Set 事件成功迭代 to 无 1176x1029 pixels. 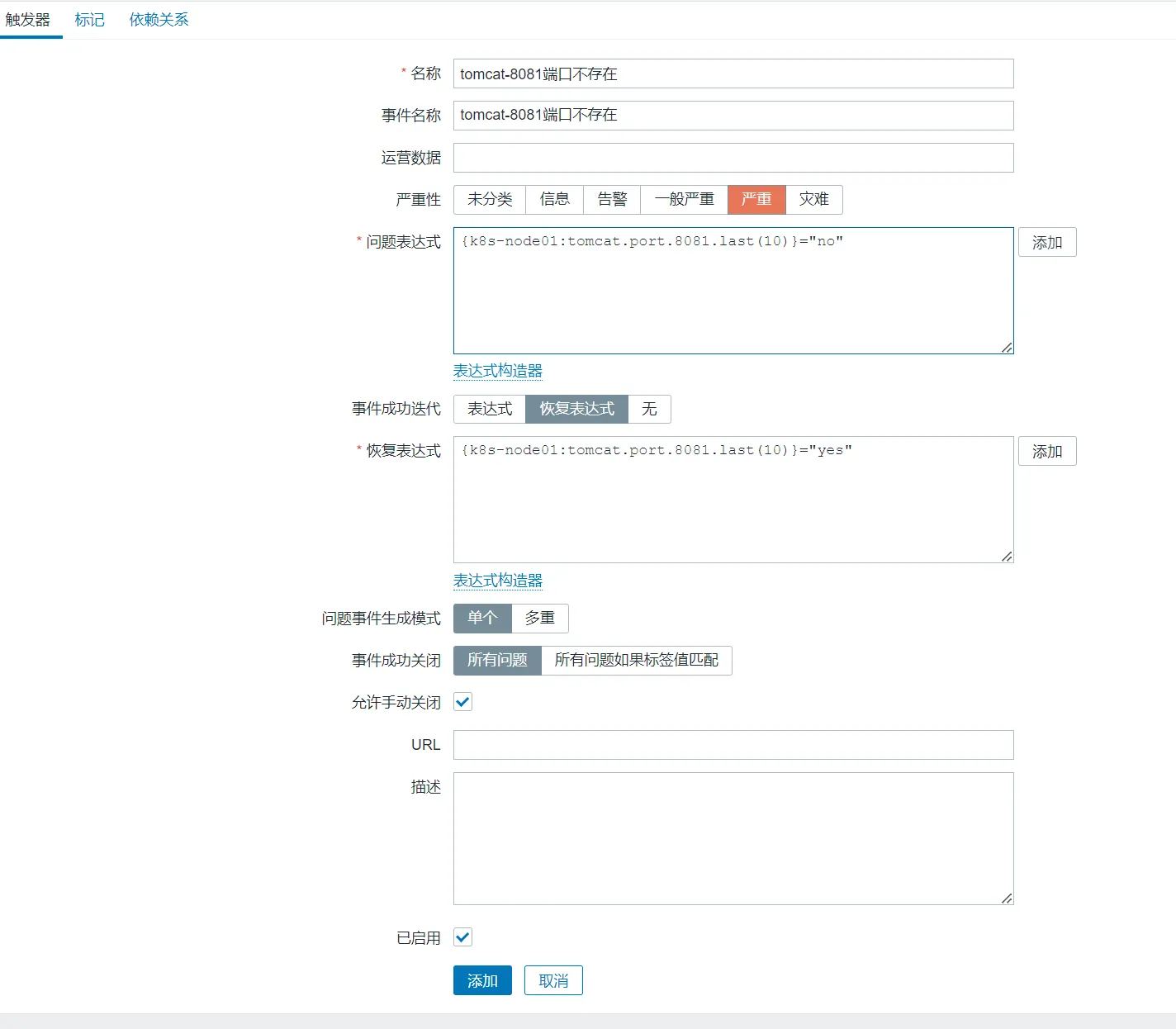(649, 409)
